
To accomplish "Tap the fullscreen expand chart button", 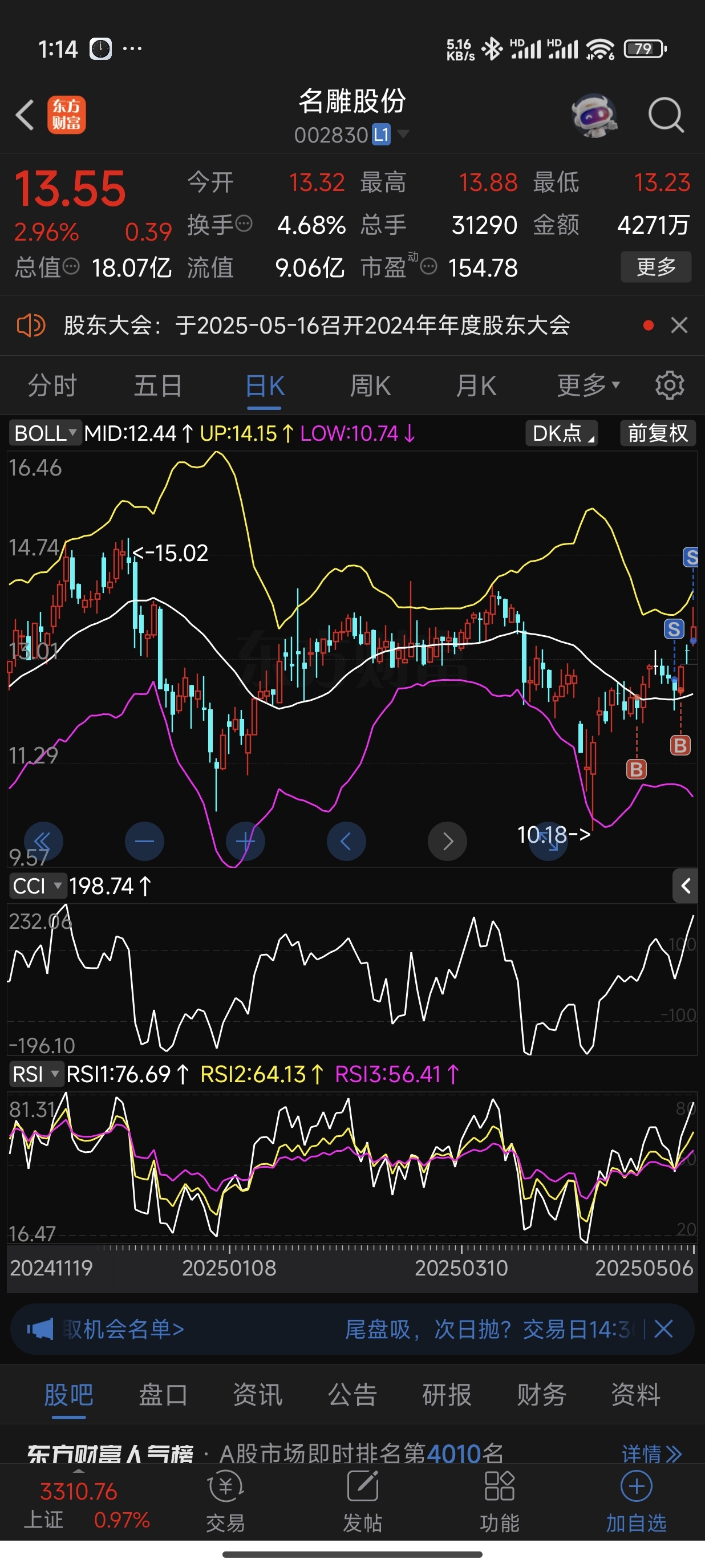I will pyautogui.click(x=549, y=842).
